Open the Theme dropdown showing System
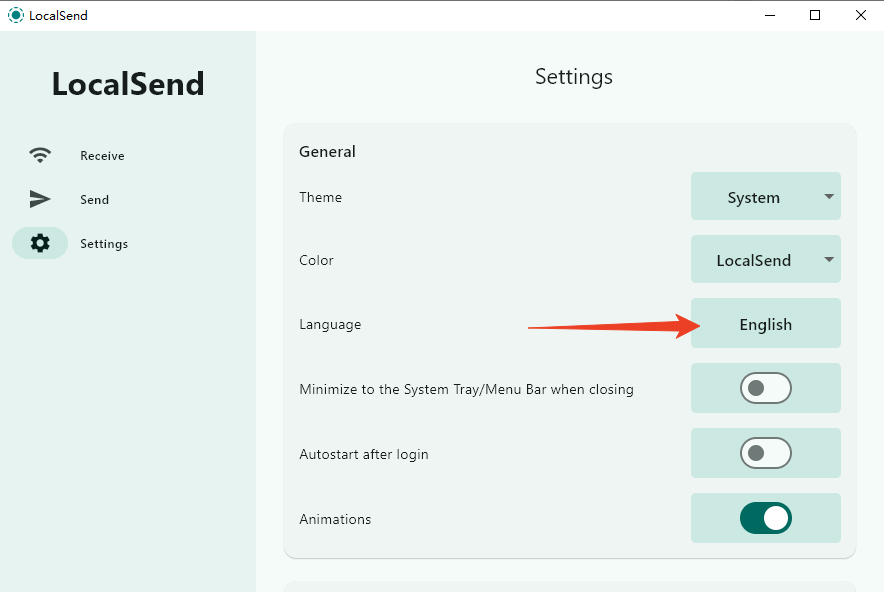The width and height of the screenshot is (884, 592). pyautogui.click(x=754, y=197)
